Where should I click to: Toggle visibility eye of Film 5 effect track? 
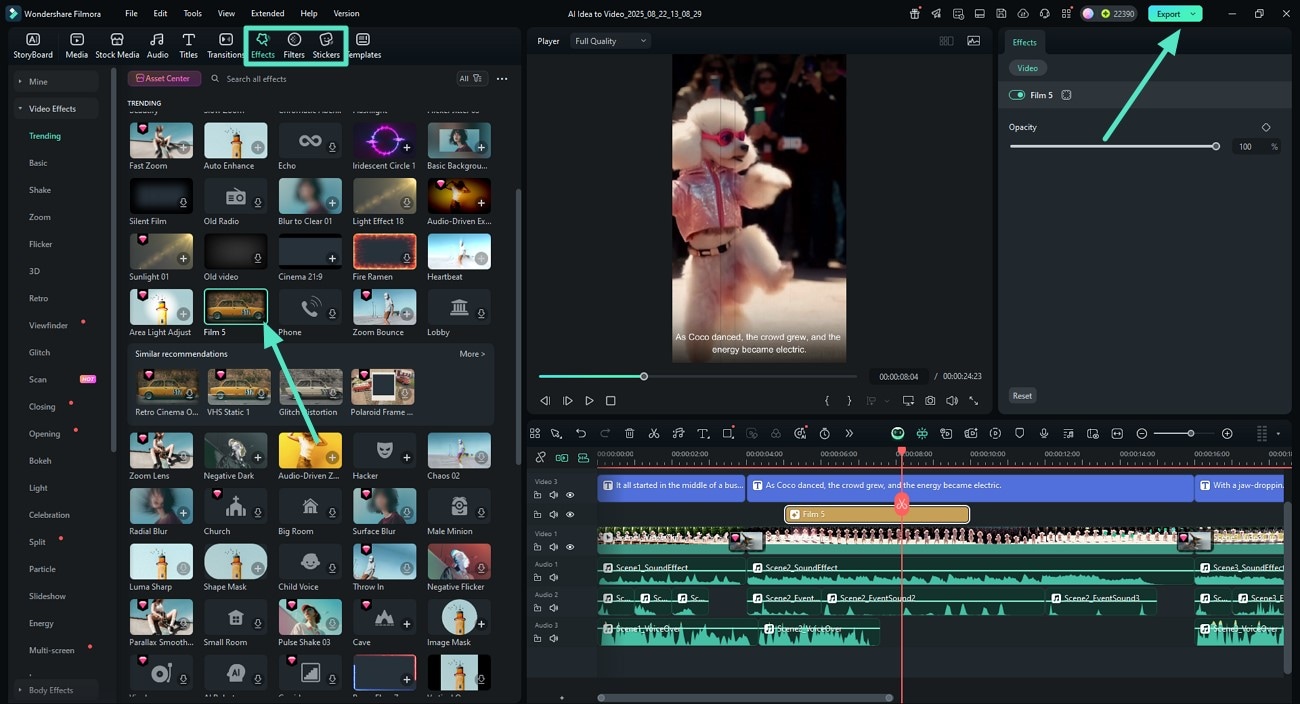coord(570,514)
